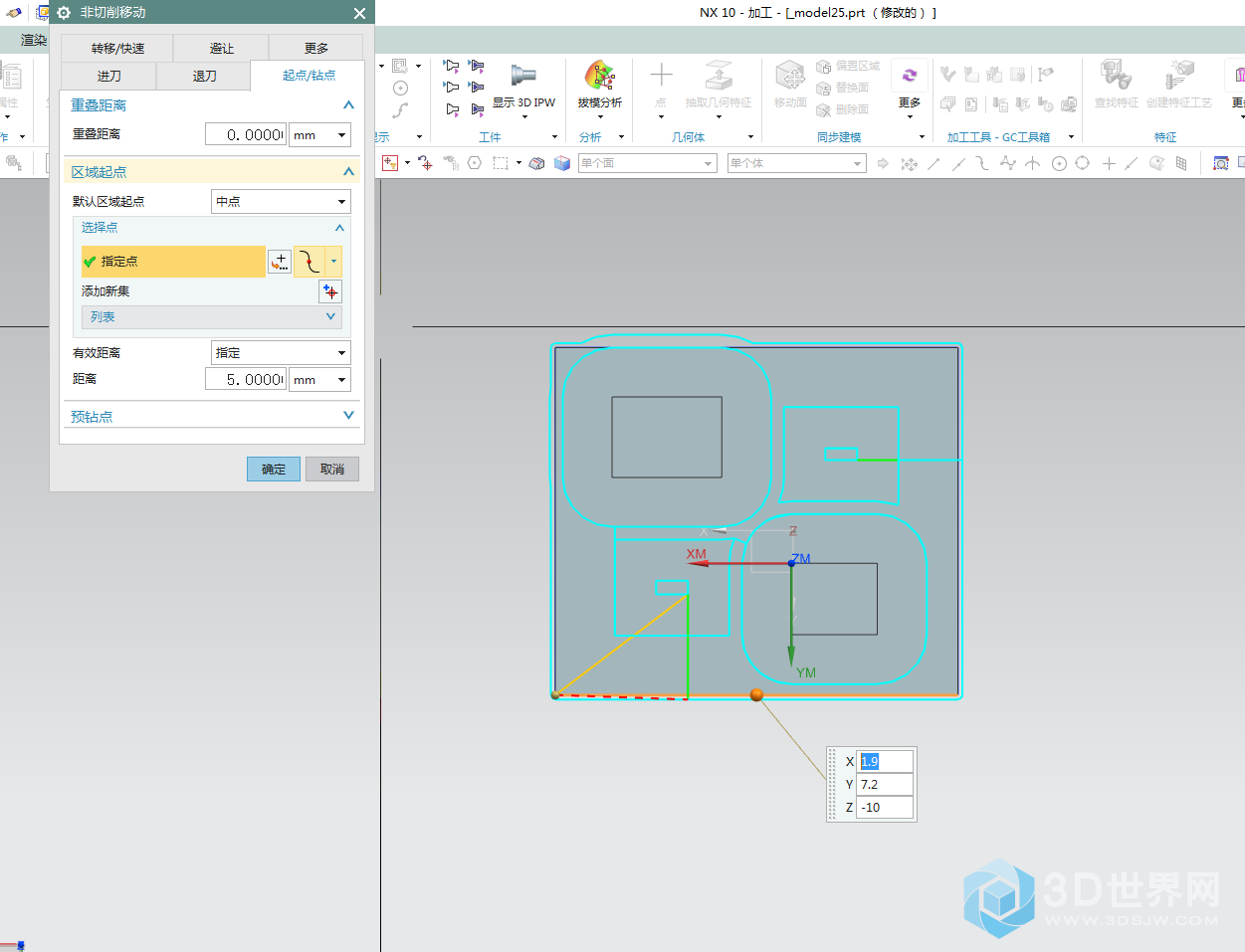
Task: Click the 添加新集 add icon
Action: (330, 291)
